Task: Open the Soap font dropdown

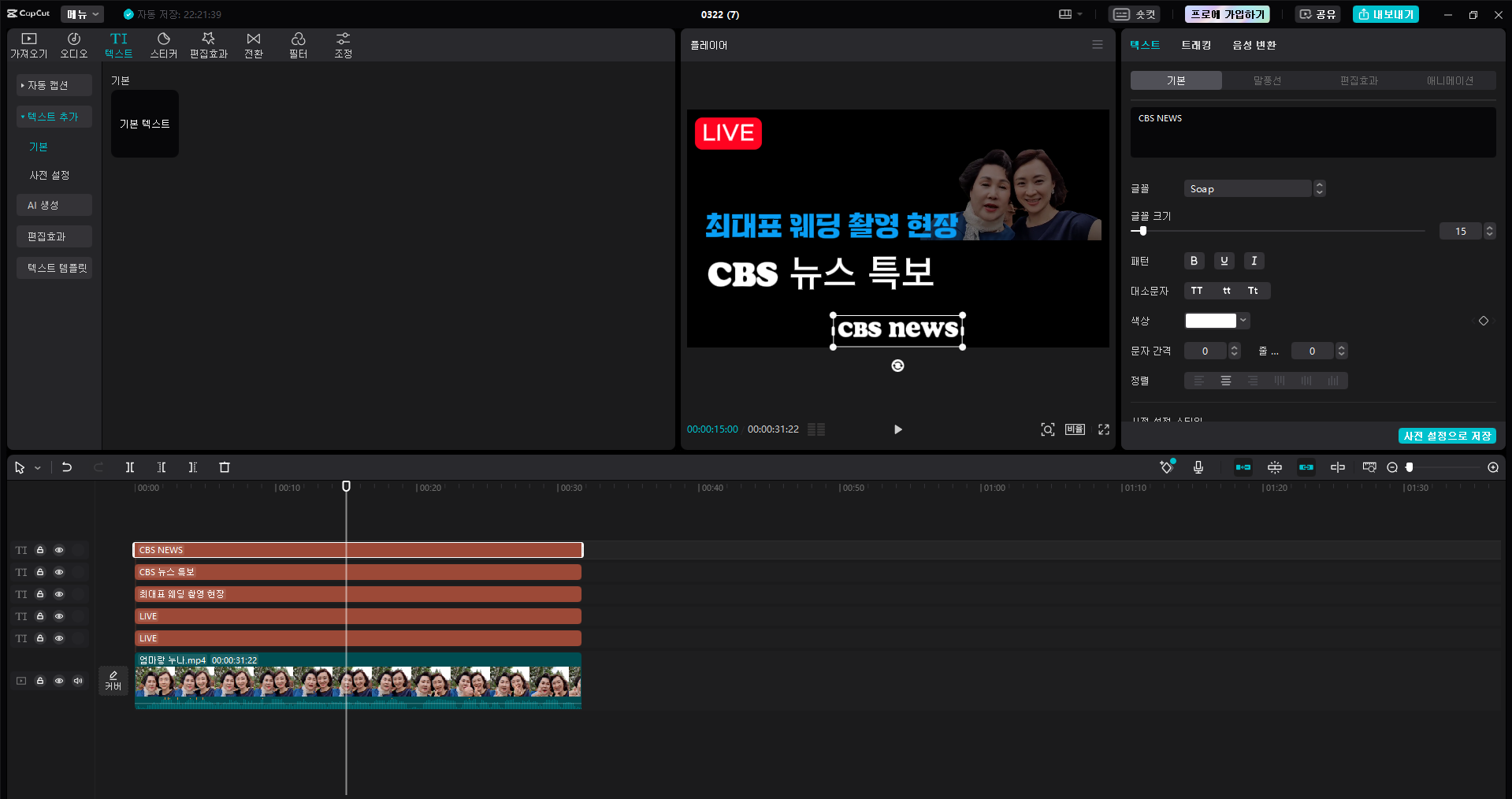Action: (1254, 188)
